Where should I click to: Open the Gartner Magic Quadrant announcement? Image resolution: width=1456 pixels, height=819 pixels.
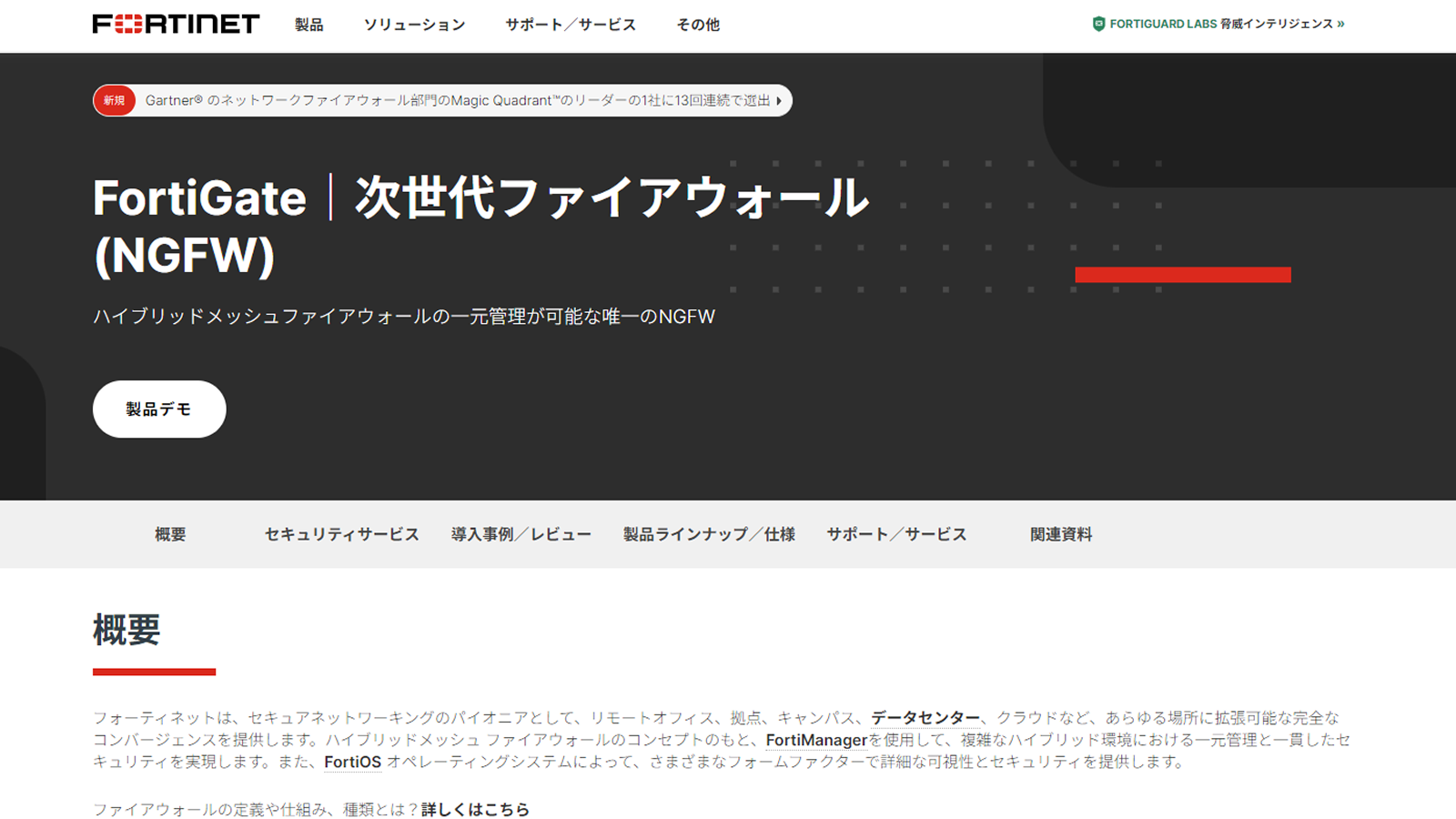coord(442,101)
